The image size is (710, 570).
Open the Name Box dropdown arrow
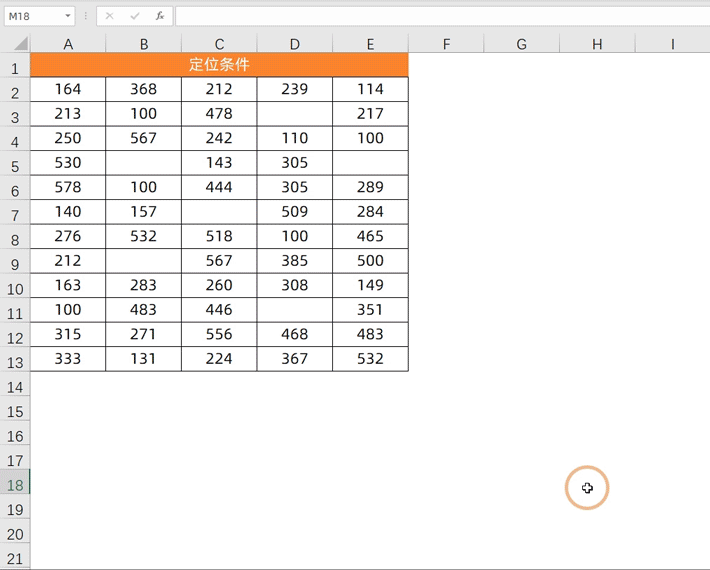(67, 16)
